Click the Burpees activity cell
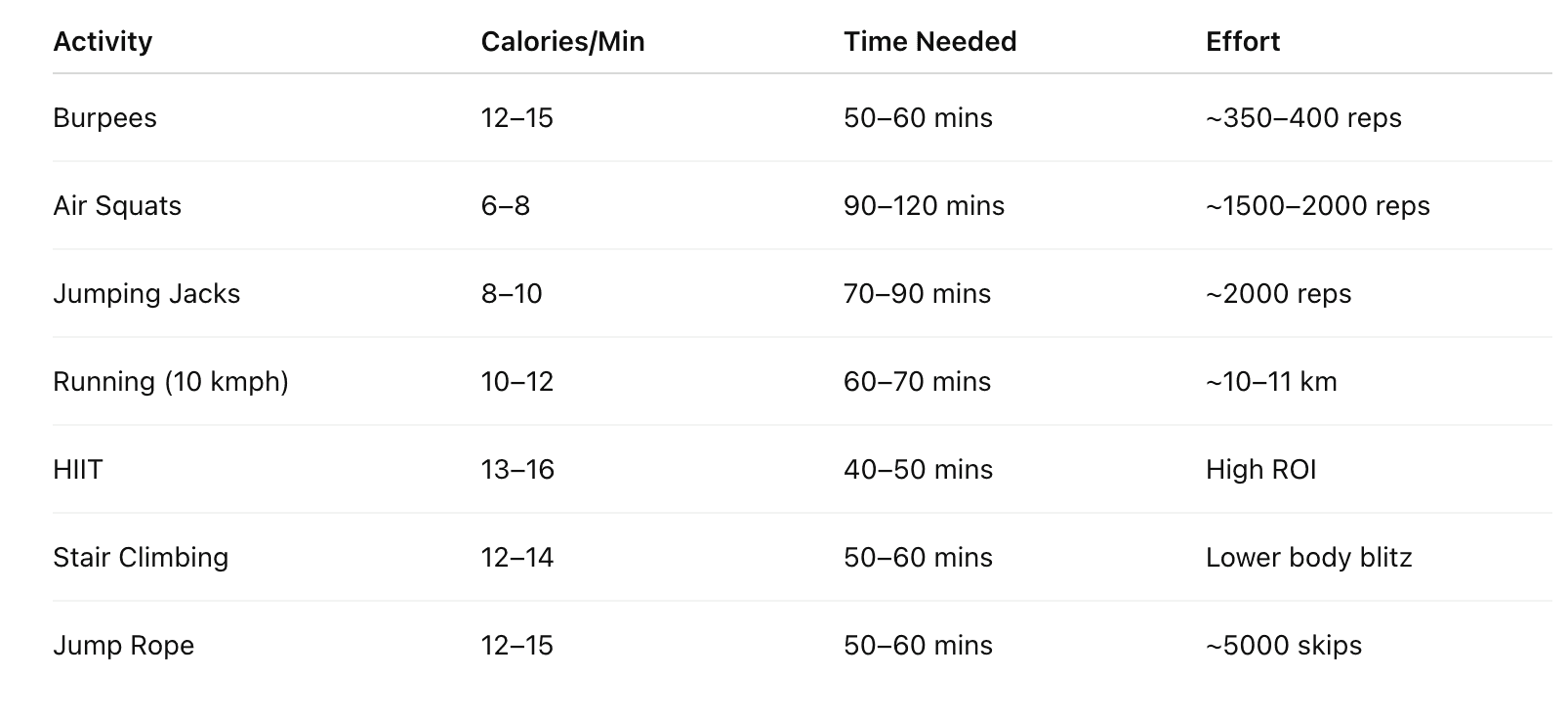Viewport: 1568px width, 719px height. 104,118
